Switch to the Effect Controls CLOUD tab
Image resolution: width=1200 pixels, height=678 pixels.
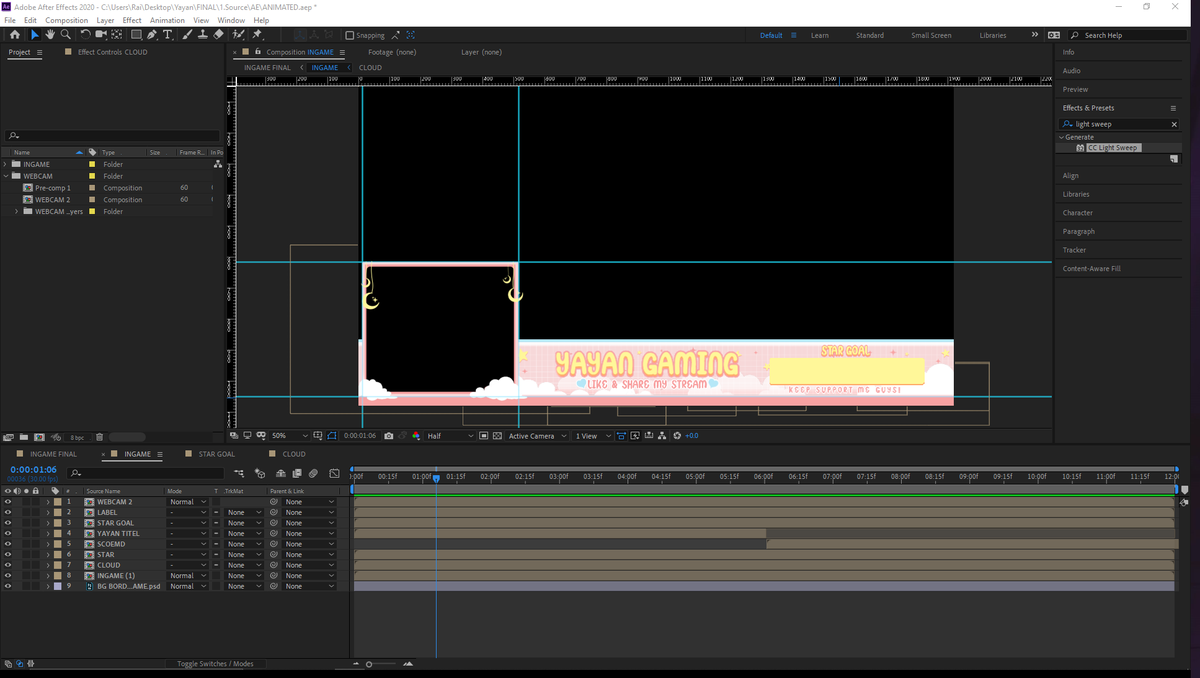coord(112,52)
